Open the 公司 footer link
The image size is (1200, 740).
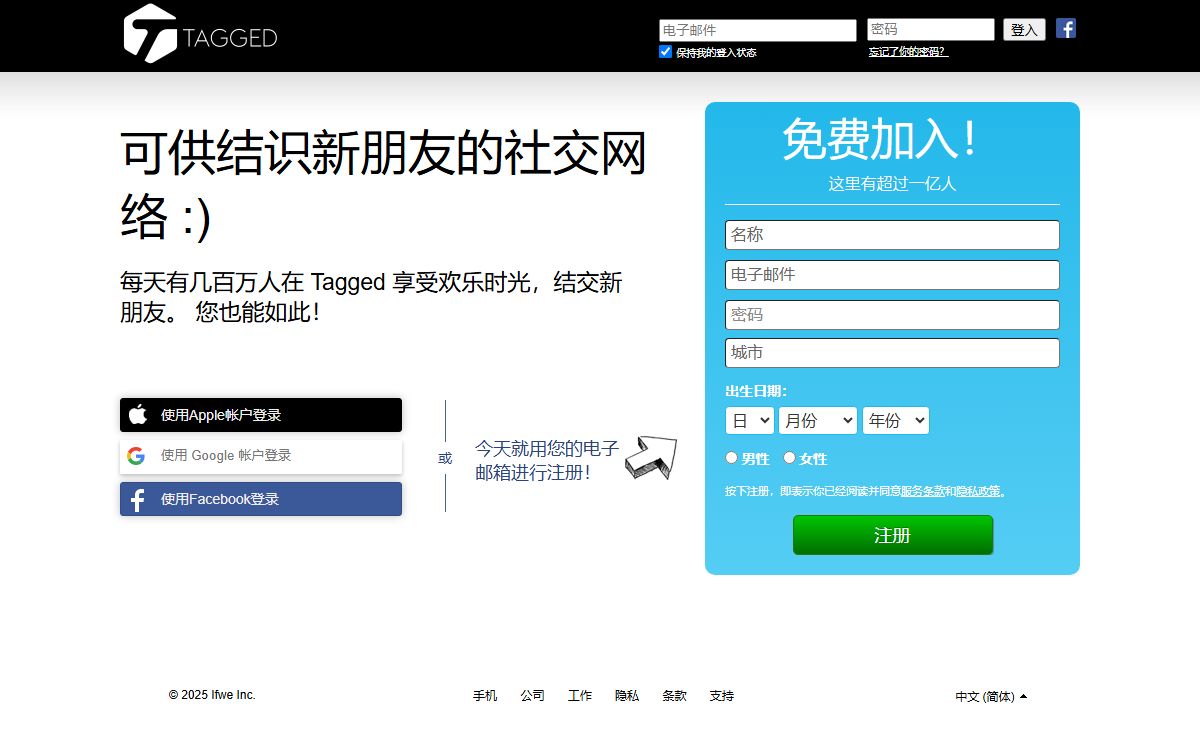coord(532,696)
